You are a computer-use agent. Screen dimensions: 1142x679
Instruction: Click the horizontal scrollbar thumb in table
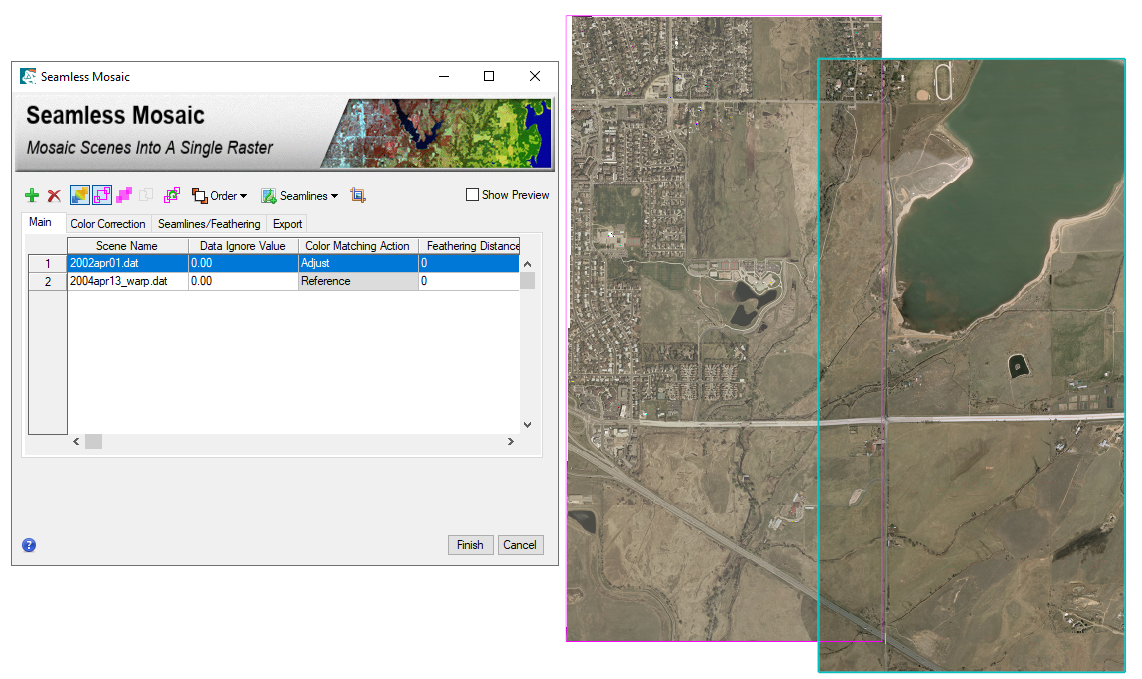[x=93, y=441]
